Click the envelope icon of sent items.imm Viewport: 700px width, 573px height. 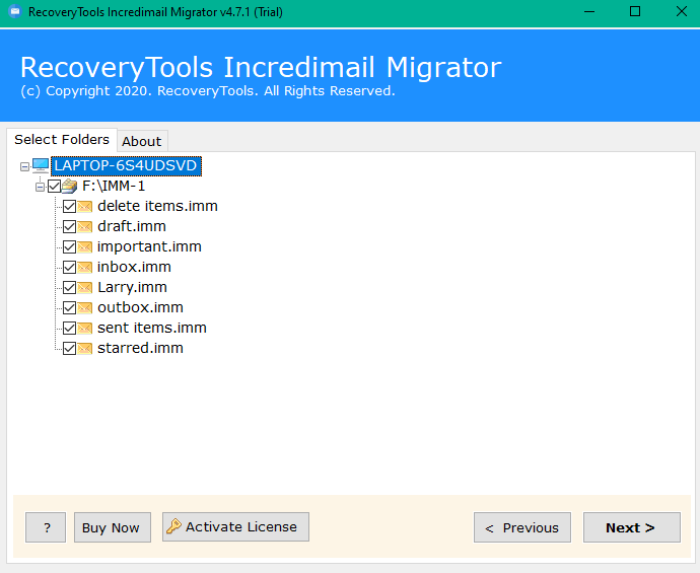(x=84, y=328)
